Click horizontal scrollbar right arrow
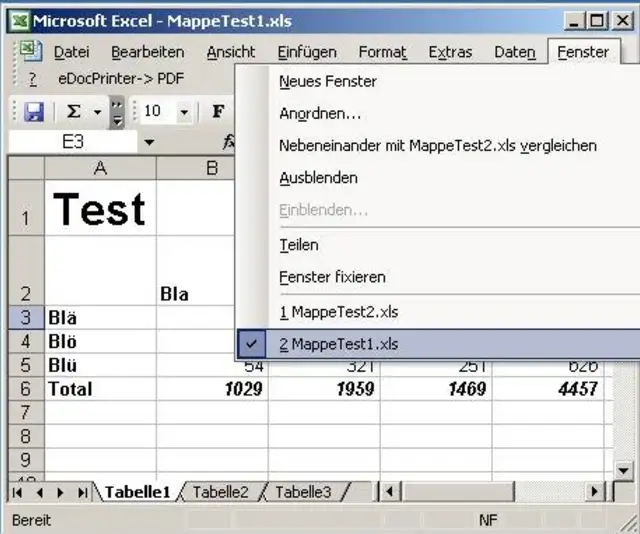The image size is (640, 534). pyautogui.click(x=595, y=492)
